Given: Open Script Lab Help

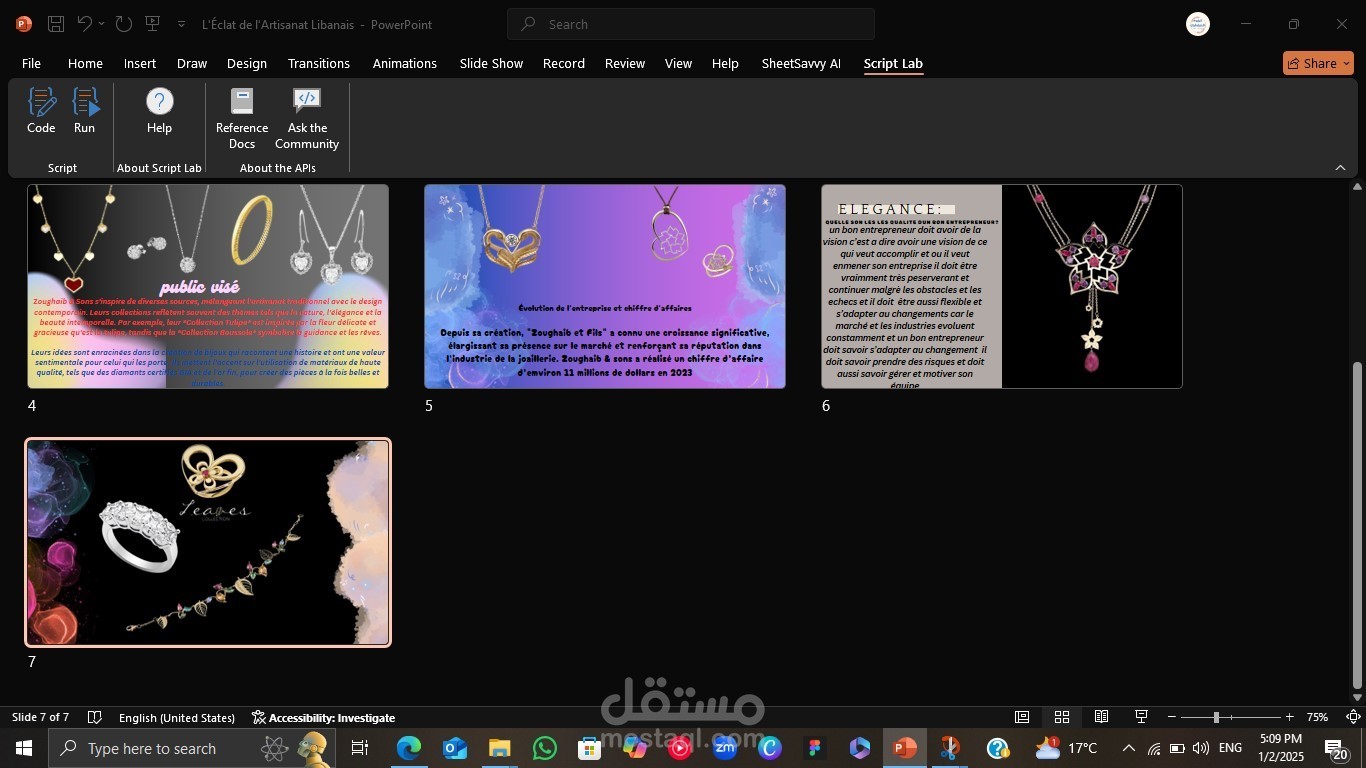Looking at the screenshot, I should [159, 111].
